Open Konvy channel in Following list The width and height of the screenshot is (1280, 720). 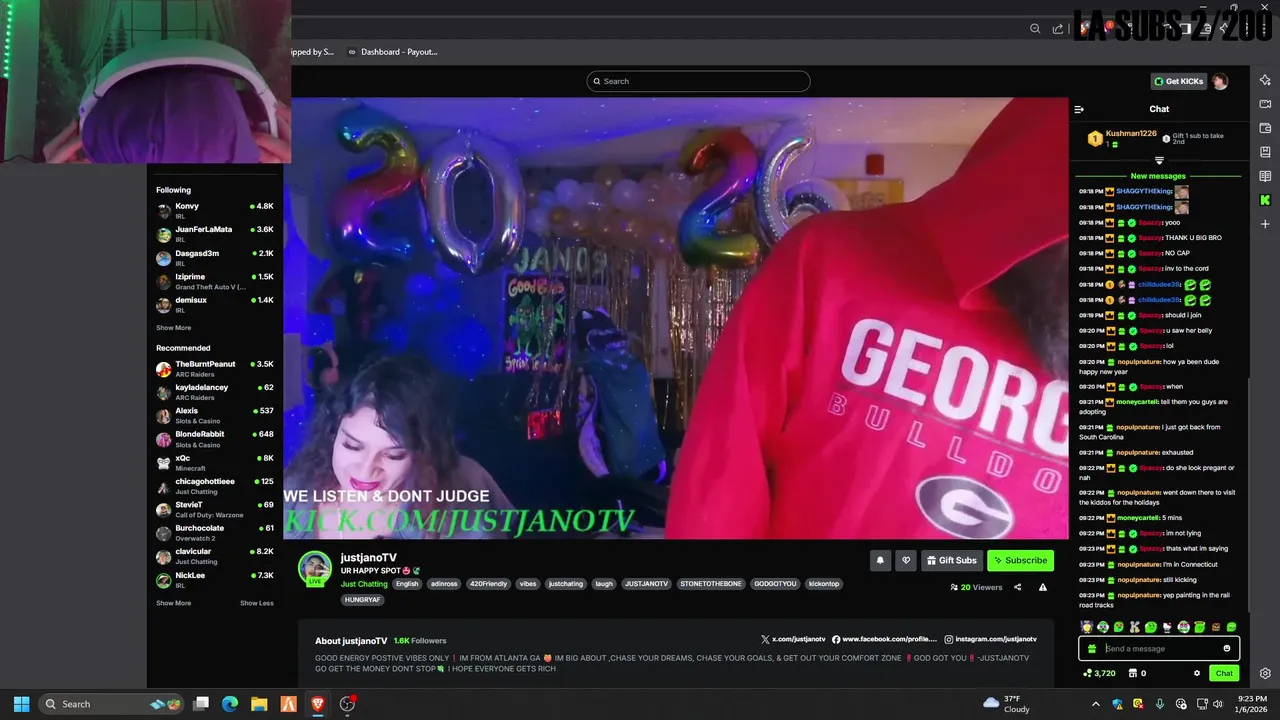coord(215,210)
